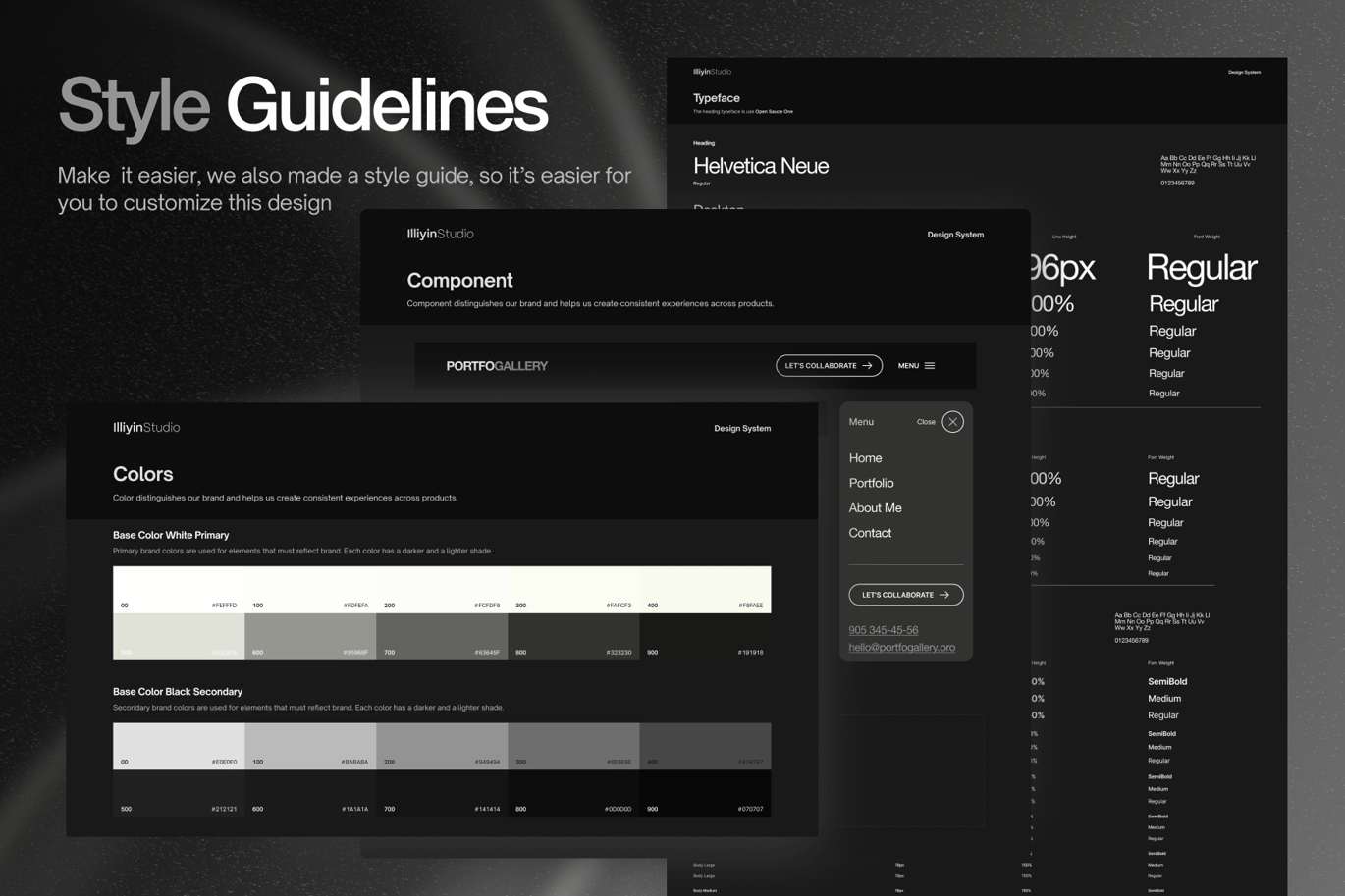This screenshot has width=1345, height=896.
Task: Click the hamburger icon beside MENU
Action: tap(930, 366)
